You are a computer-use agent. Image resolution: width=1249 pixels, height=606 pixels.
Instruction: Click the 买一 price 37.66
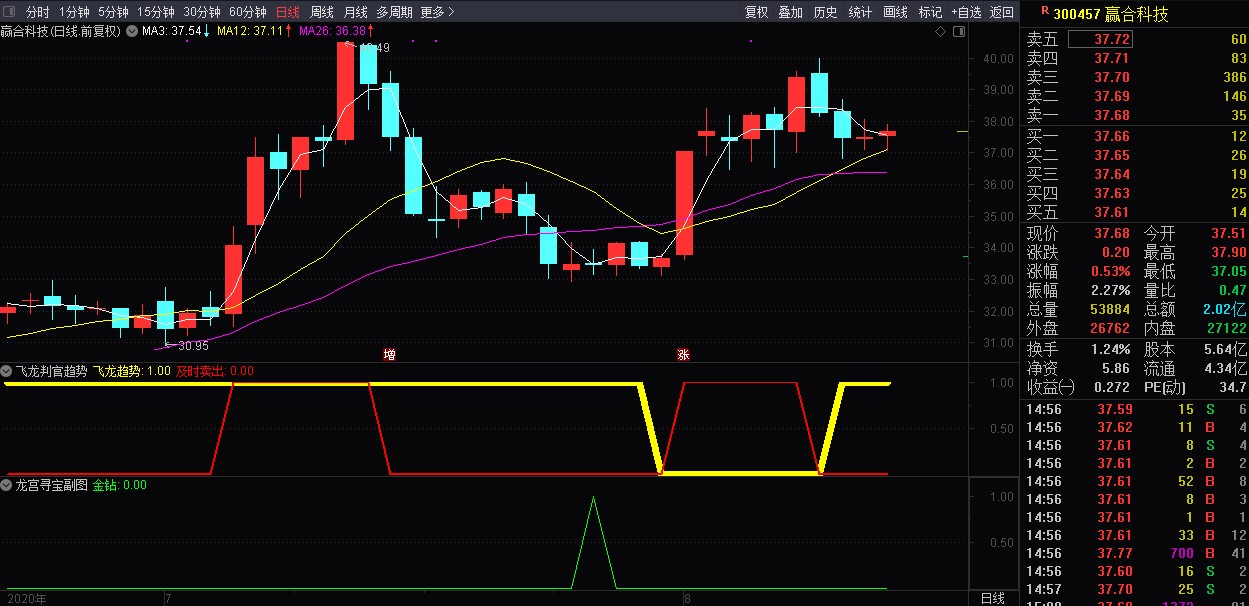pos(1112,136)
